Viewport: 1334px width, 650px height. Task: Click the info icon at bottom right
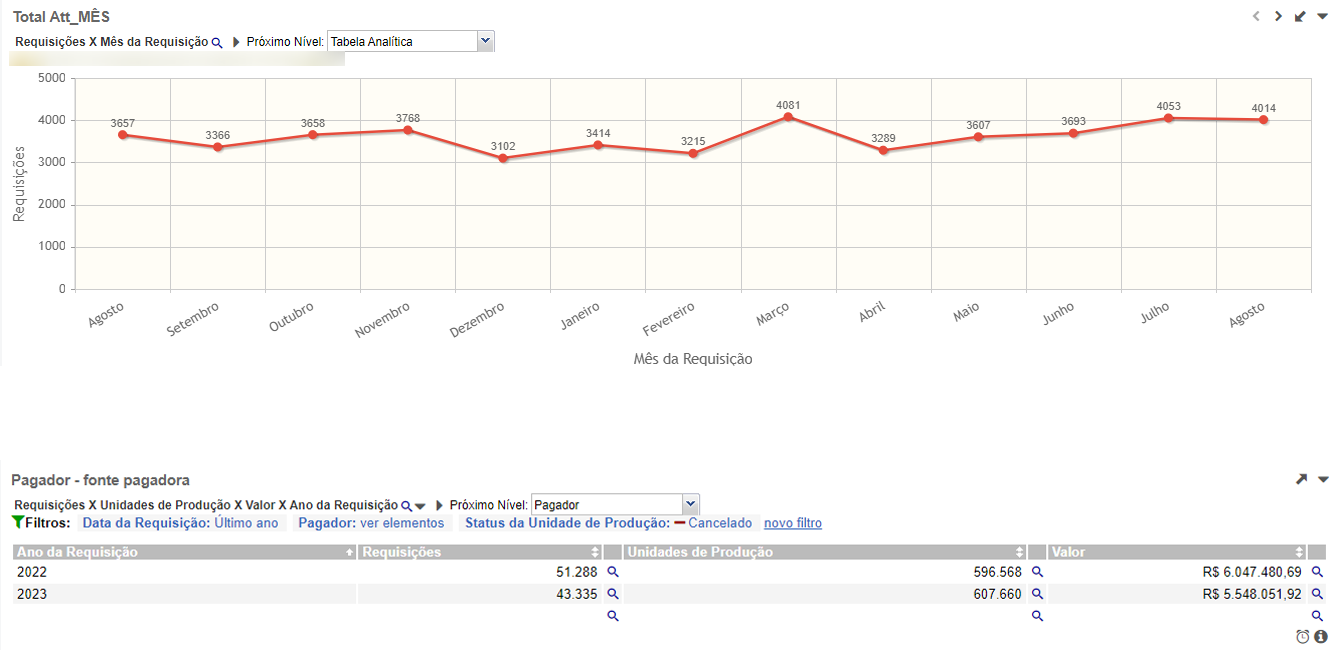pos(1321,637)
